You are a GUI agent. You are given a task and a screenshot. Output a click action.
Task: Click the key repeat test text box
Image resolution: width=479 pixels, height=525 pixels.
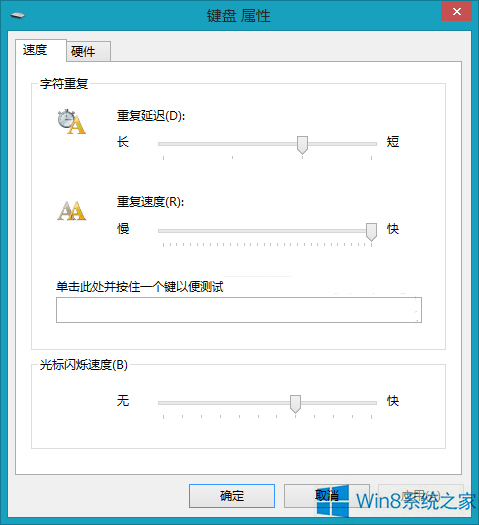point(239,310)
